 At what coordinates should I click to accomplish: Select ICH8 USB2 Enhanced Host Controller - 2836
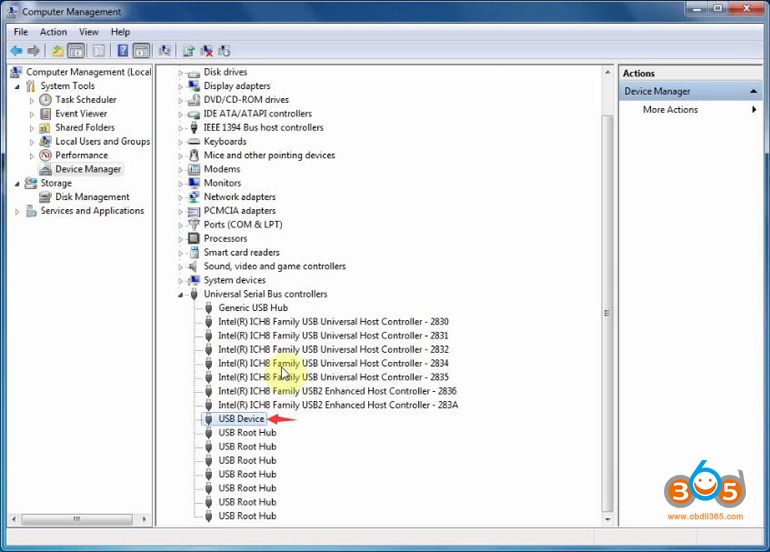[337, 391]
